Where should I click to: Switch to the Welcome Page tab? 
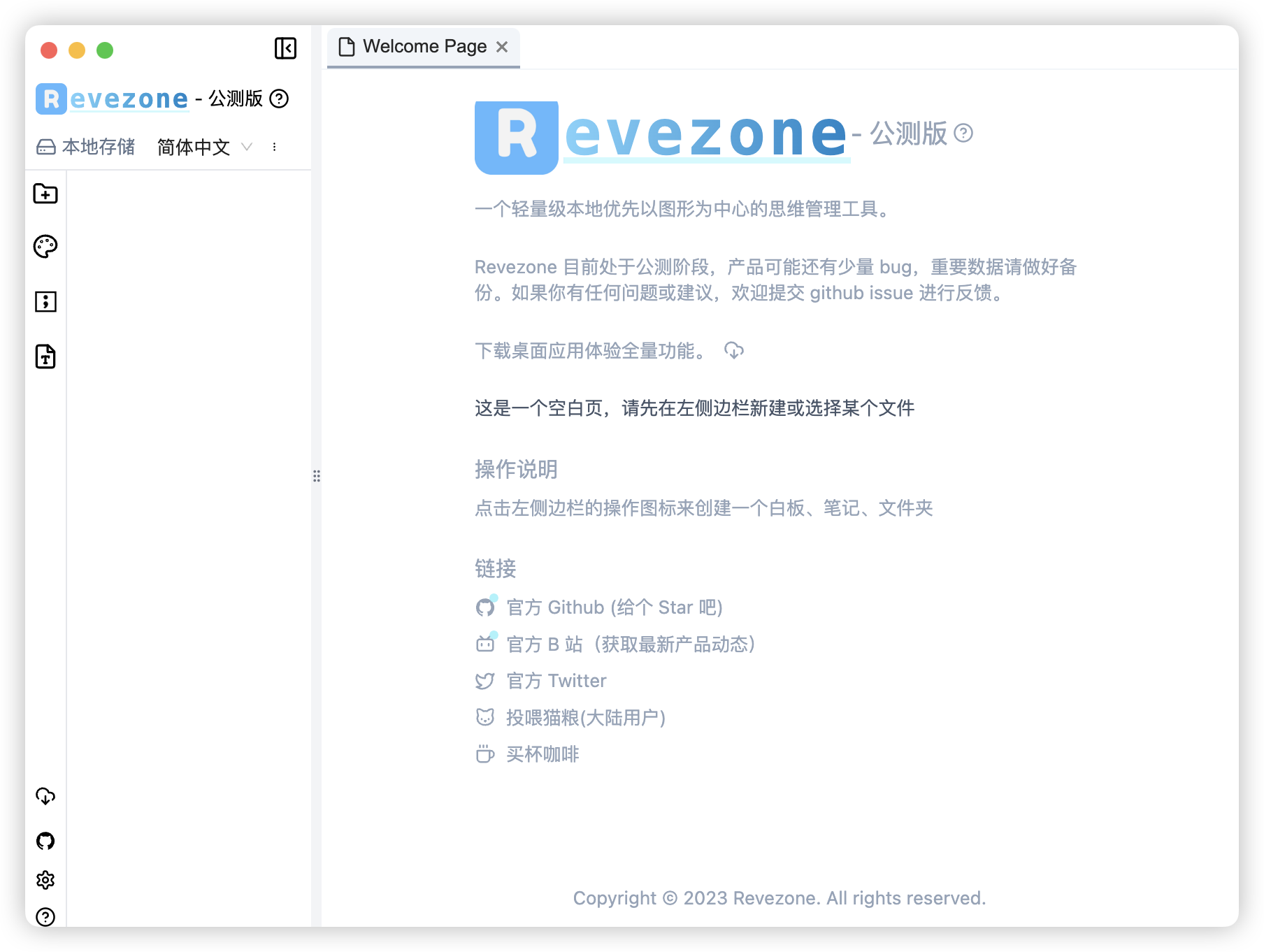click(x=417, y=46)
